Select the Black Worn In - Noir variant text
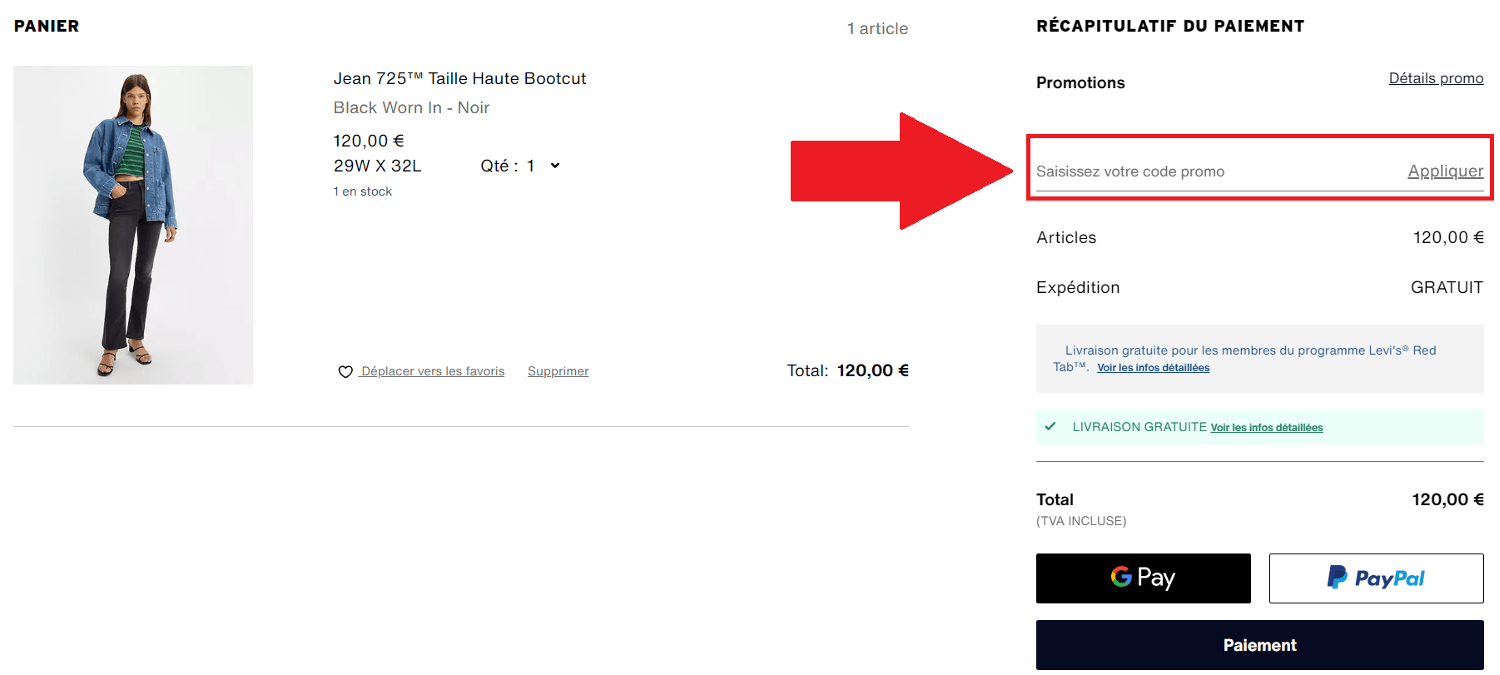 point(411,107)
